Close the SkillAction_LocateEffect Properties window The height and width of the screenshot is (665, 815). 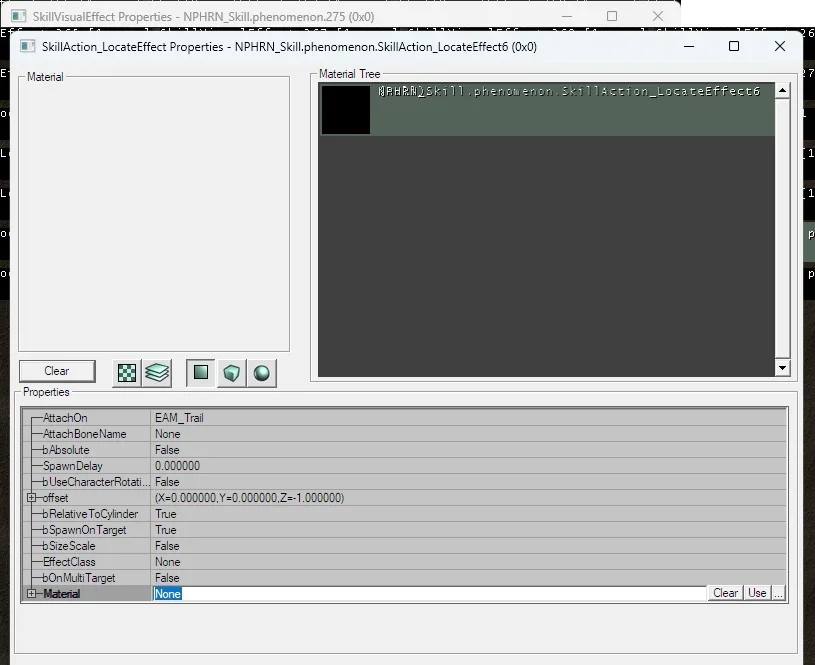pyautogui.click(x=780, y=46)
